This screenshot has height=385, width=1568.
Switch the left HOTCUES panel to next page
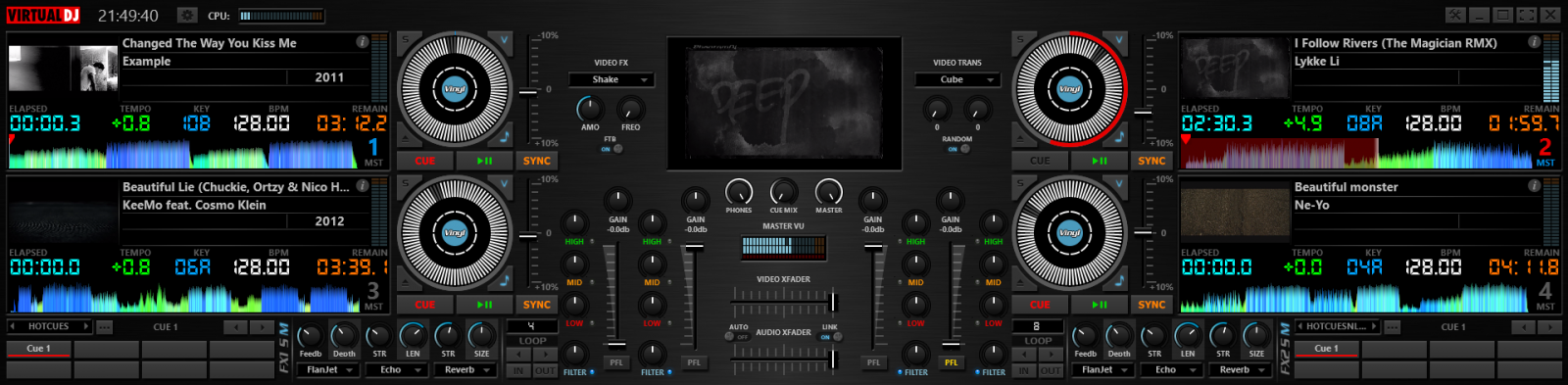coord(86,326)
